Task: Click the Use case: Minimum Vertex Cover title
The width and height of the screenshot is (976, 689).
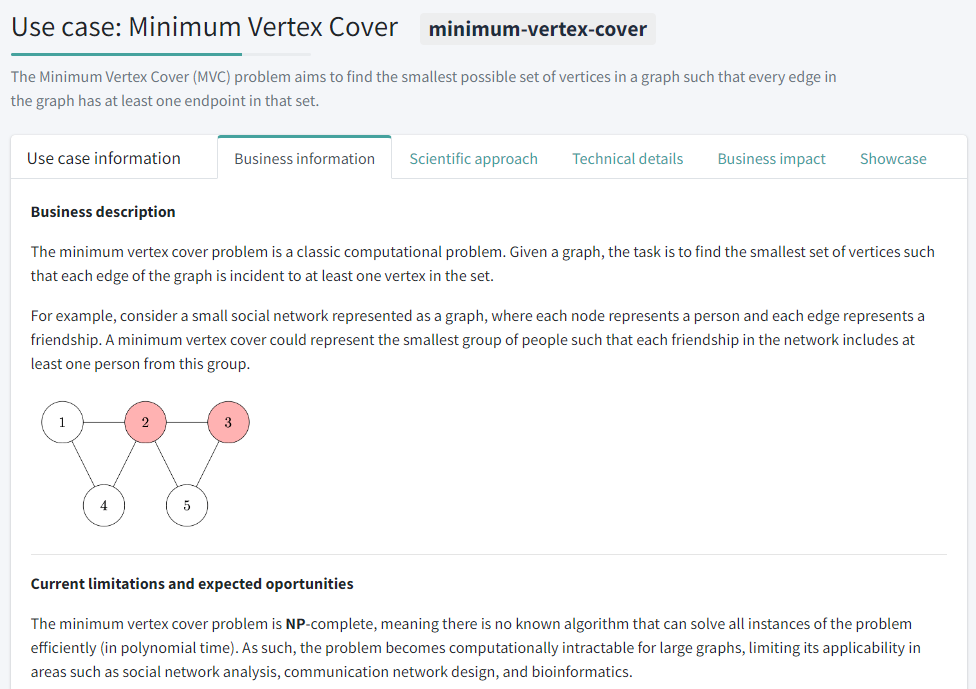Action: (204, 27)
